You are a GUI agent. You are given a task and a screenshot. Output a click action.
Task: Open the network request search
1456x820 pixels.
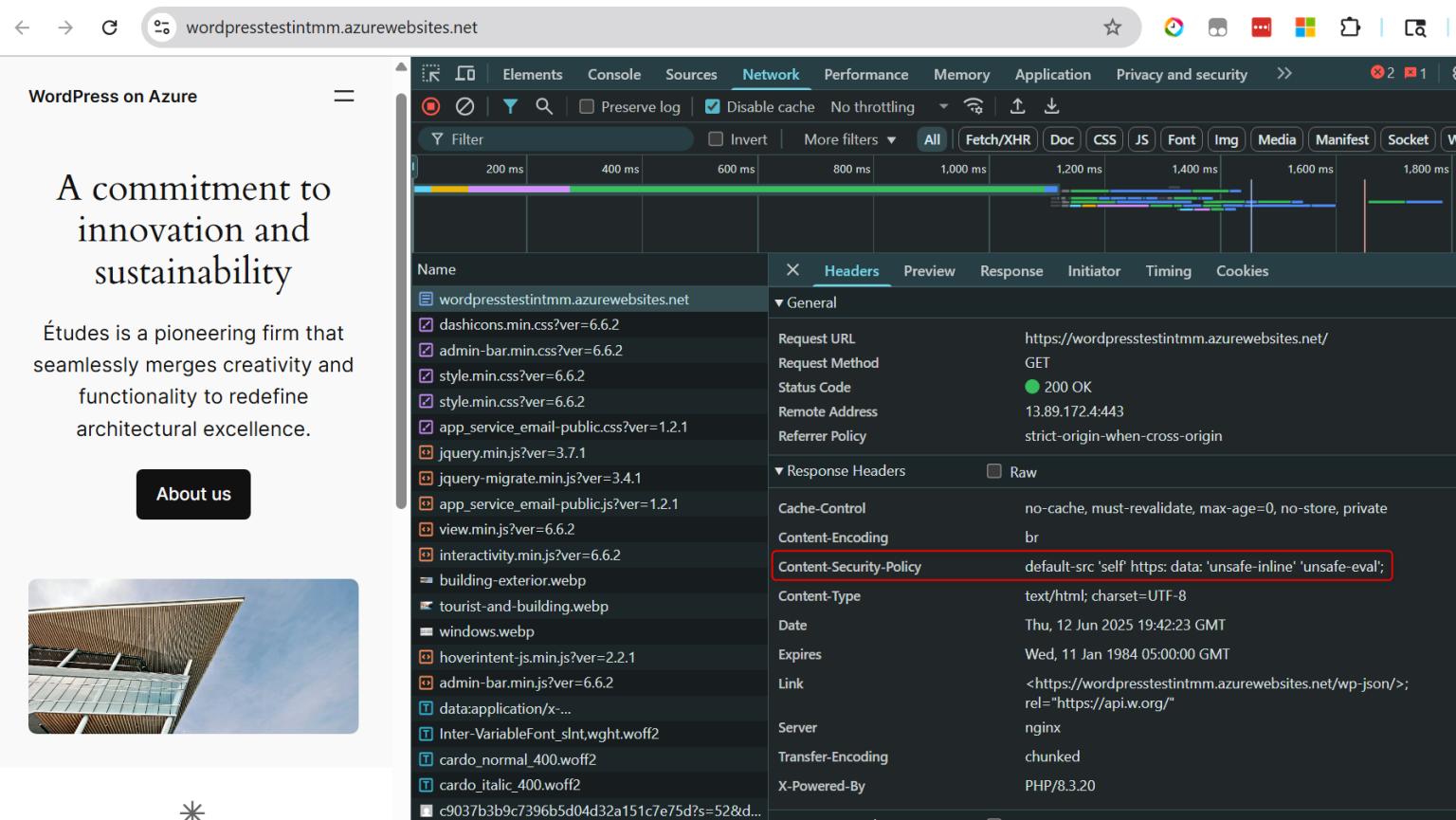tap(544, 106)
